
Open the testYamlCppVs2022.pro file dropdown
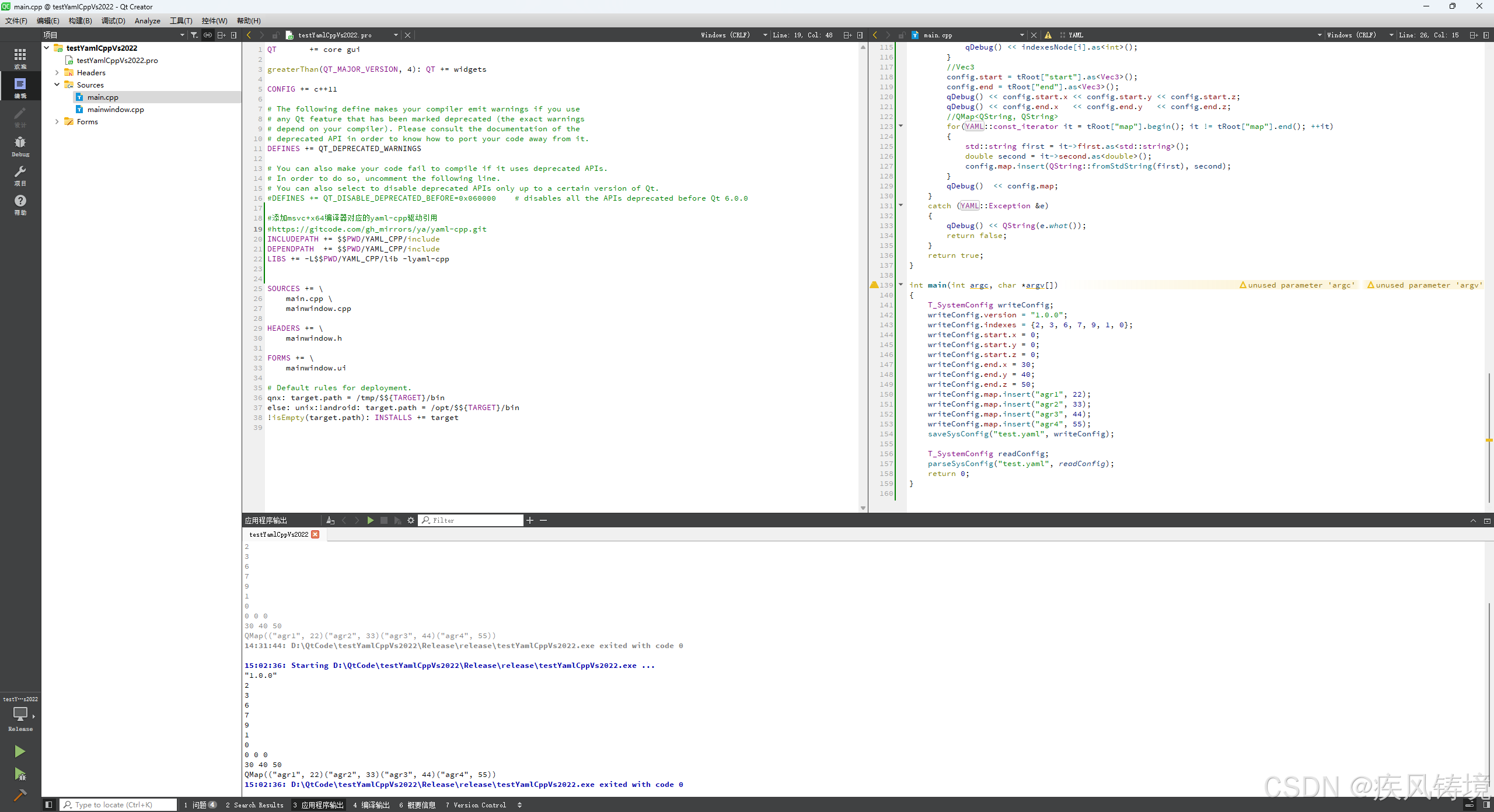pos(396,35)
